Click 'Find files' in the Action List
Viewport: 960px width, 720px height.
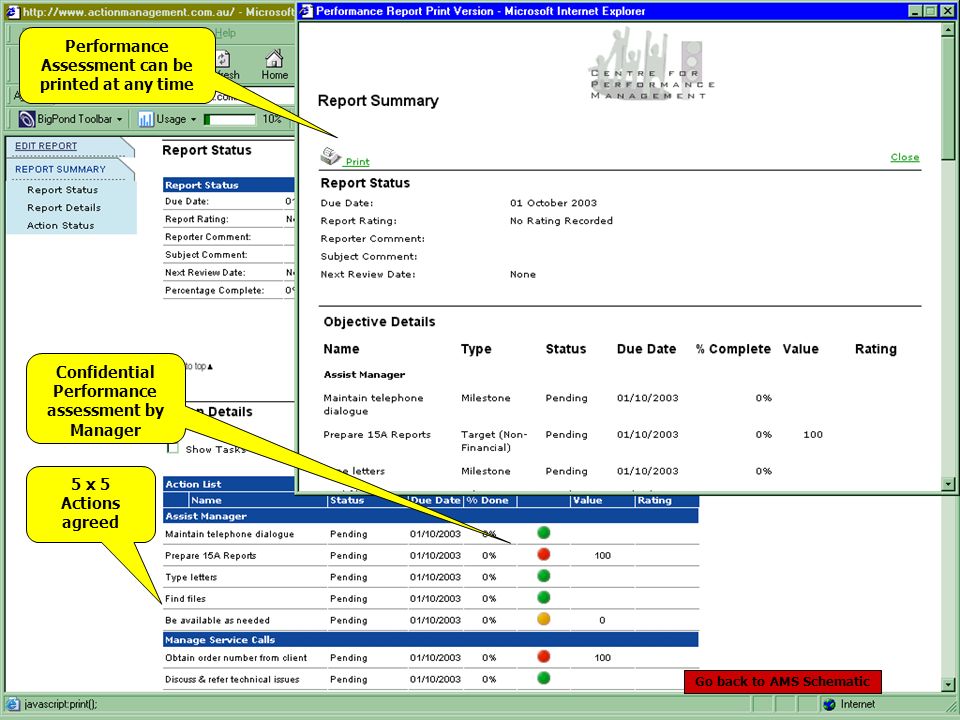pos(186,598)
